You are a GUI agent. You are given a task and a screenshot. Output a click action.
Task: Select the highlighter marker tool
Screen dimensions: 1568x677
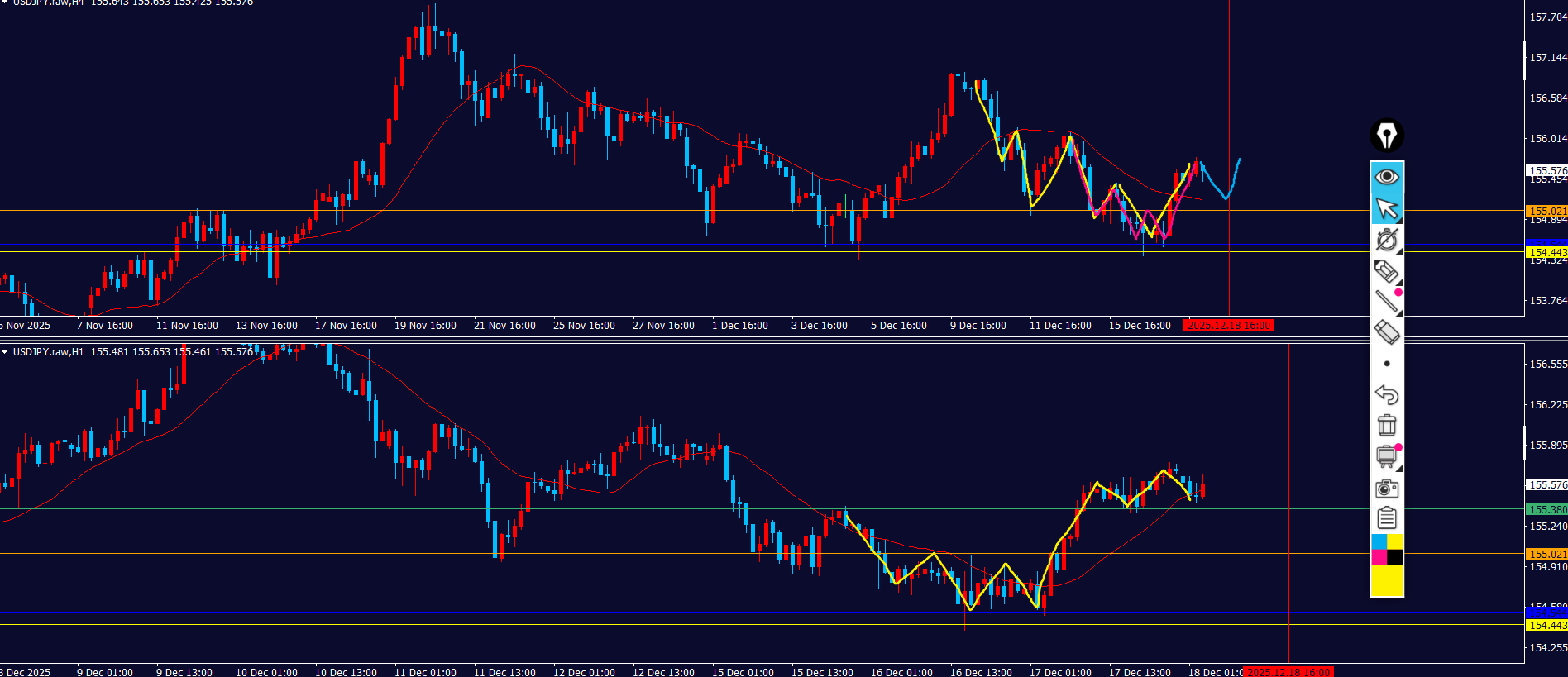pos(1387,271)
